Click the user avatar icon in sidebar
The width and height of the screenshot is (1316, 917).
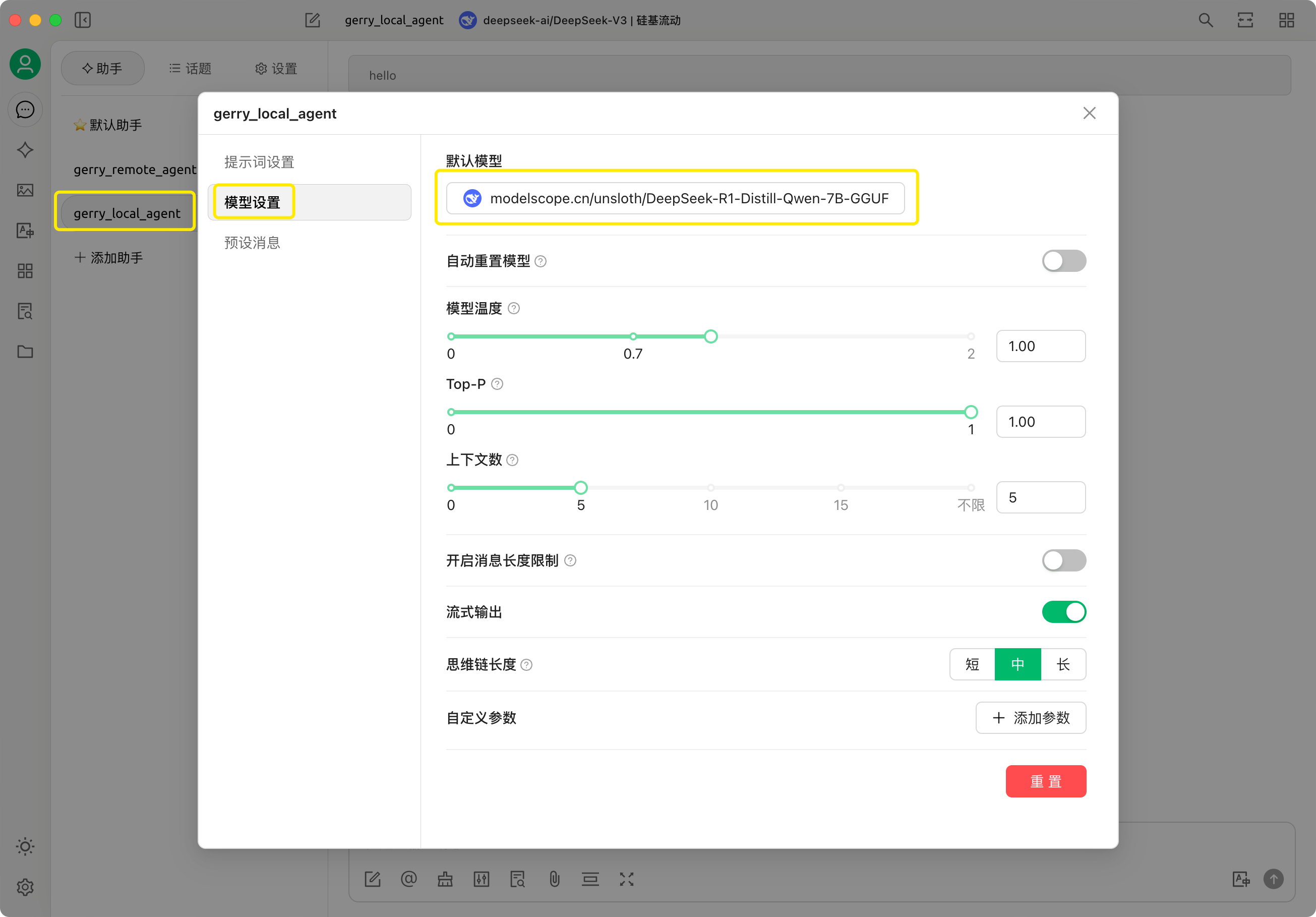point(25,64)
